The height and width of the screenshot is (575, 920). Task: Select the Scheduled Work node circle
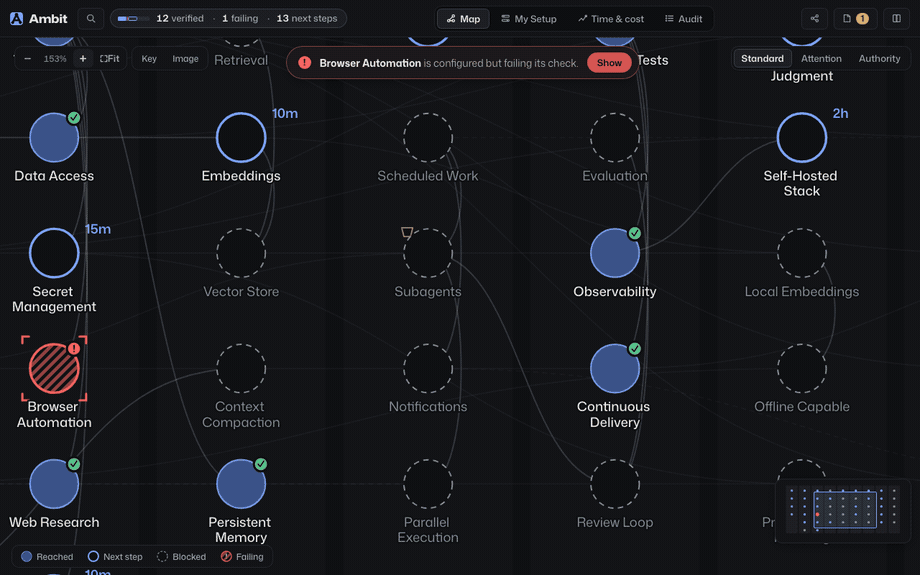coord(428,137)
